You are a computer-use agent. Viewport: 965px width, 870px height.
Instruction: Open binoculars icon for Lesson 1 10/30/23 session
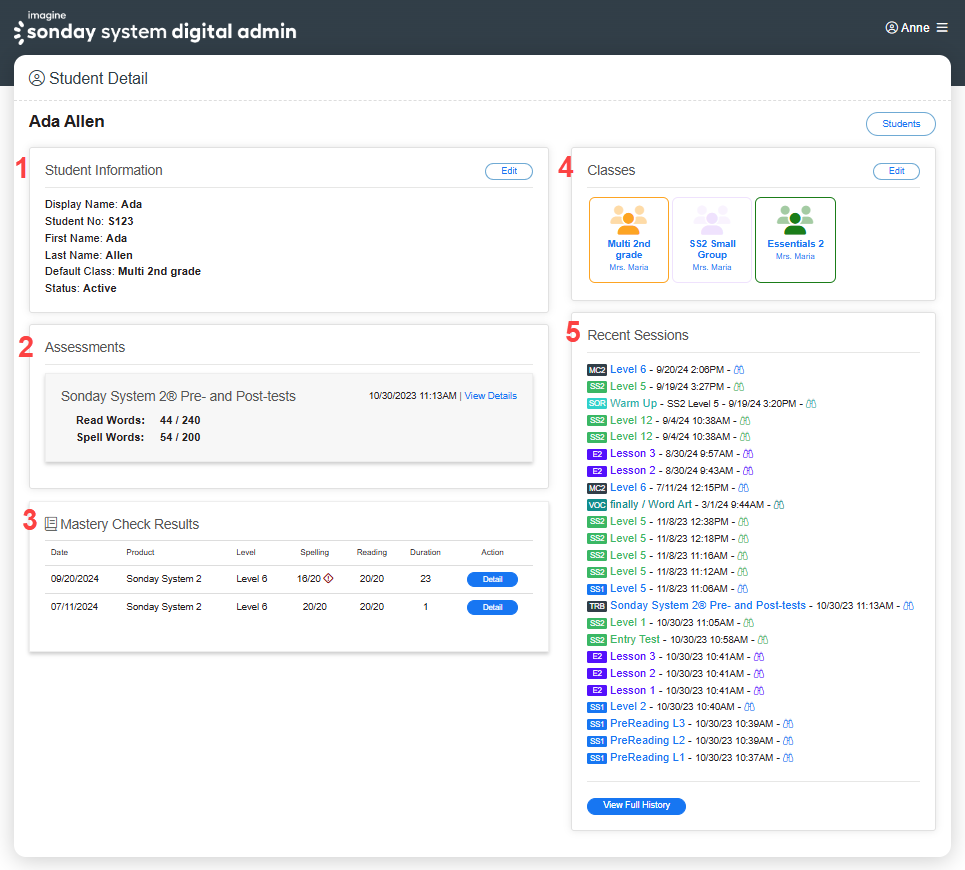pos(759,690)
